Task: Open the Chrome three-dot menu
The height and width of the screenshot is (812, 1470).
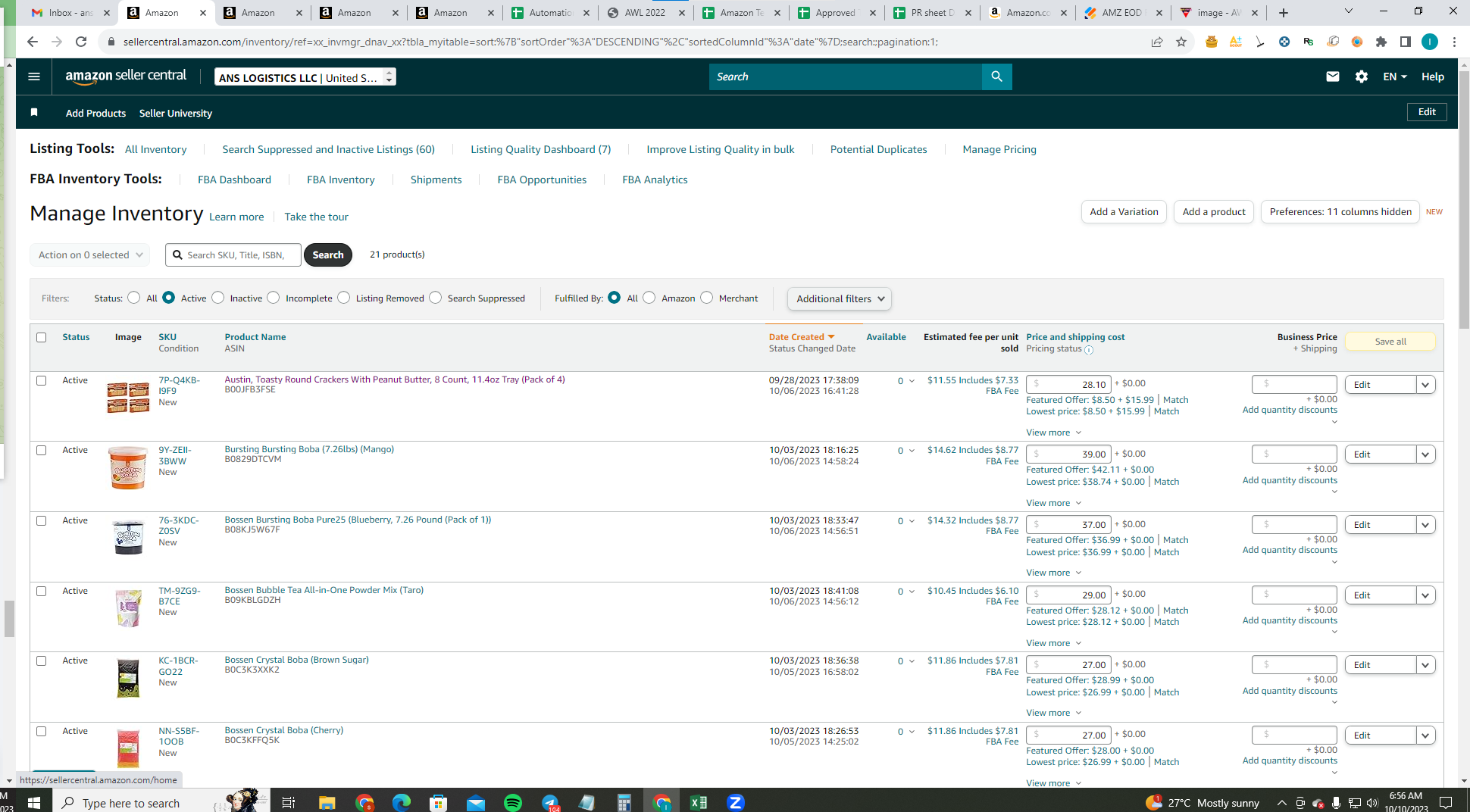Action: pos(1454,42)
